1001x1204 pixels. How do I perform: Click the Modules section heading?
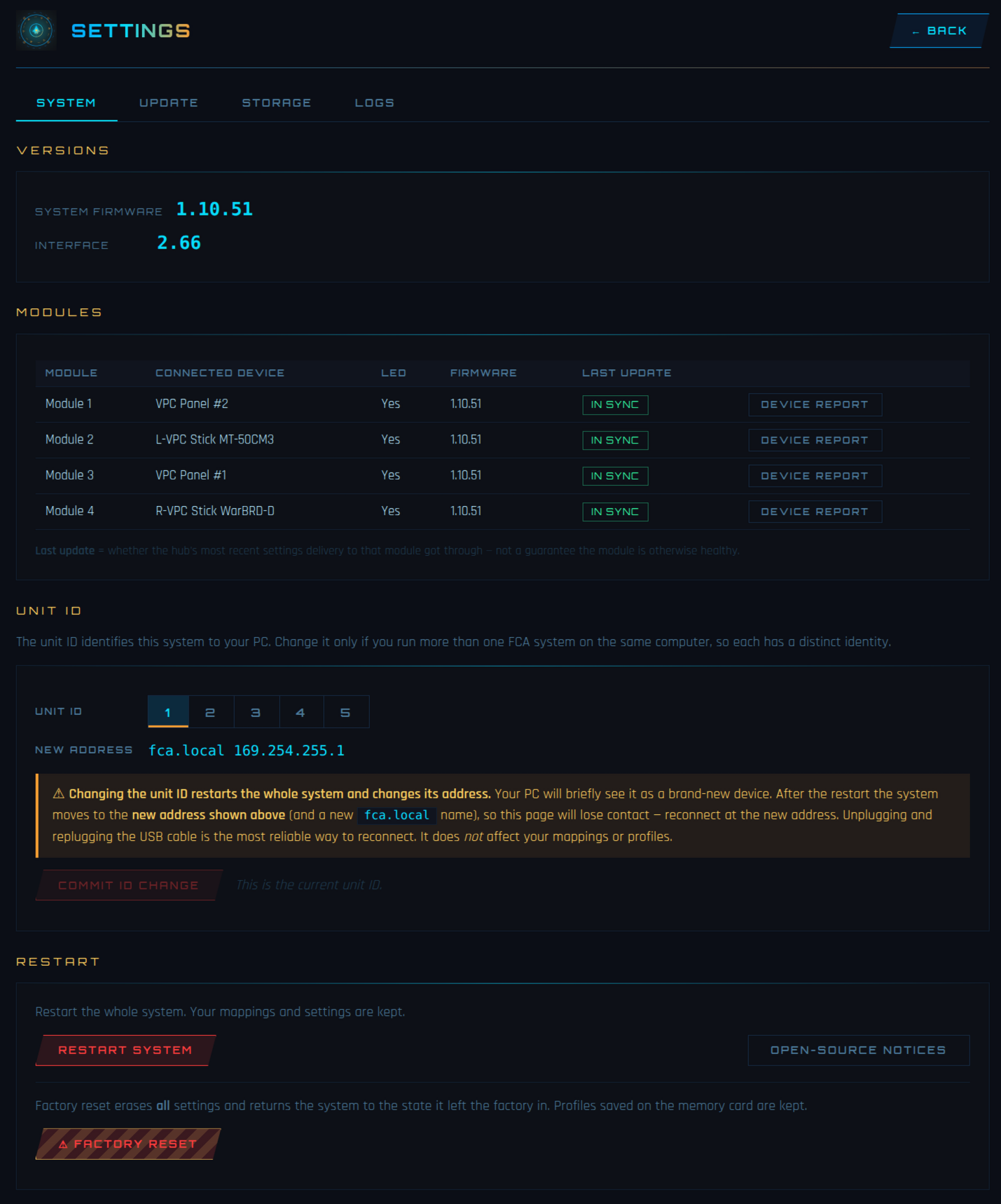60,313
